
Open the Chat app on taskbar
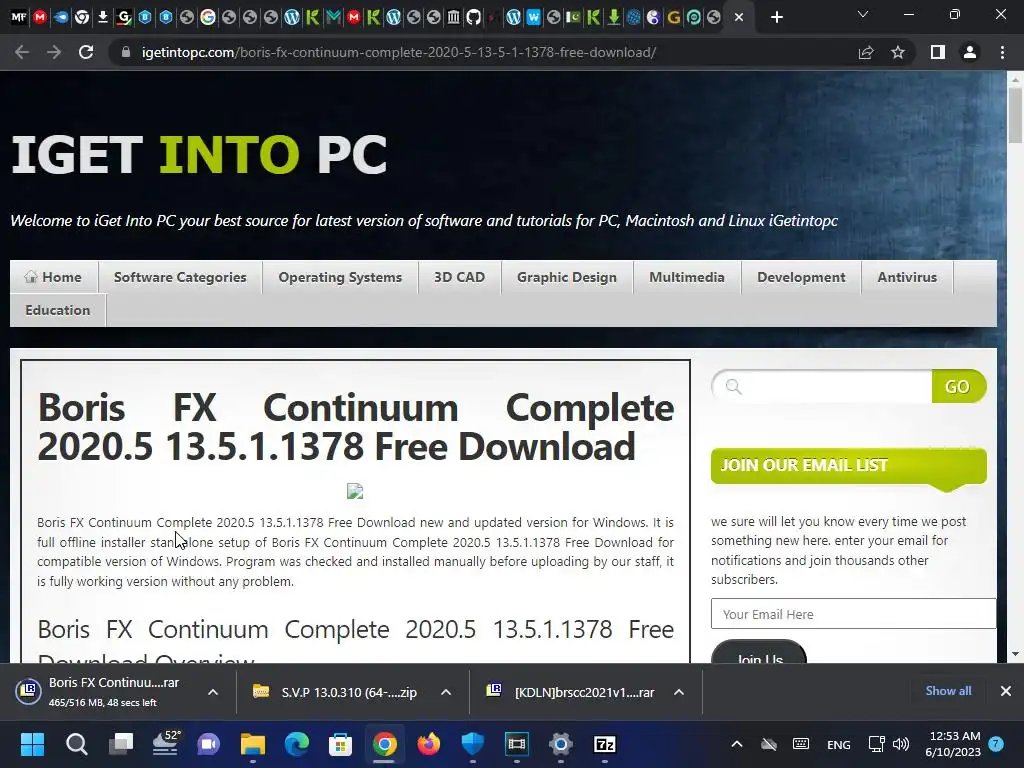tap(208, 744)
